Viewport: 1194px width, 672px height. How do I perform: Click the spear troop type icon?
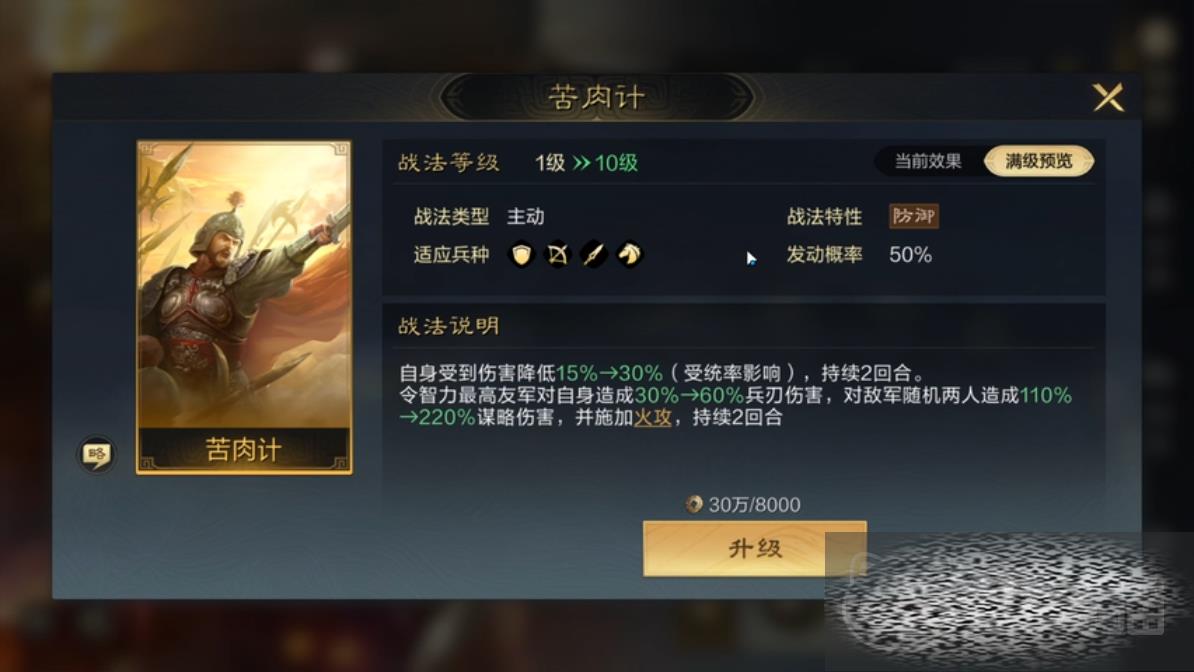click(593, 254)
